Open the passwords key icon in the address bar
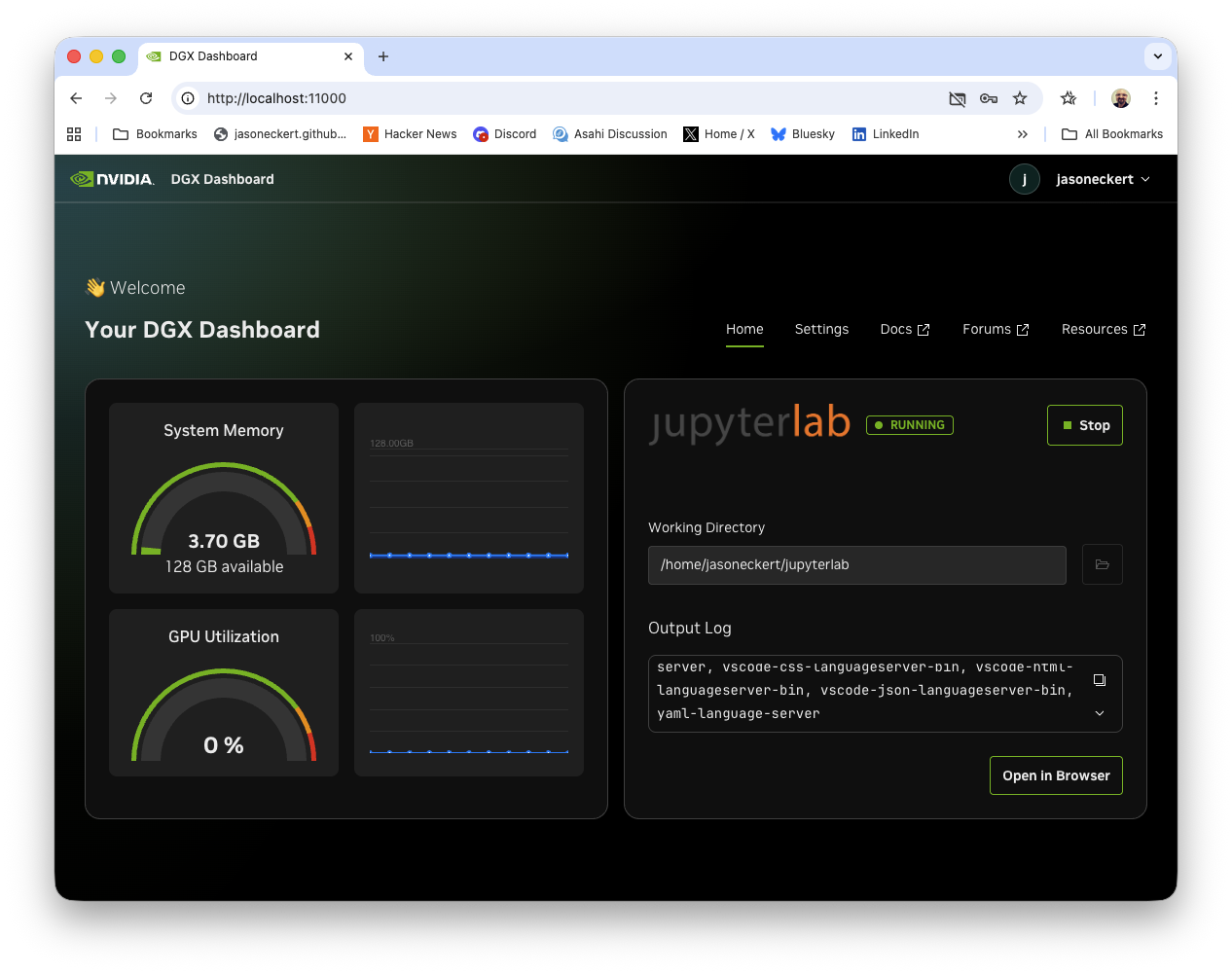Image resolution: width=1232 pixels, height=973 pixels. [989, 98]
